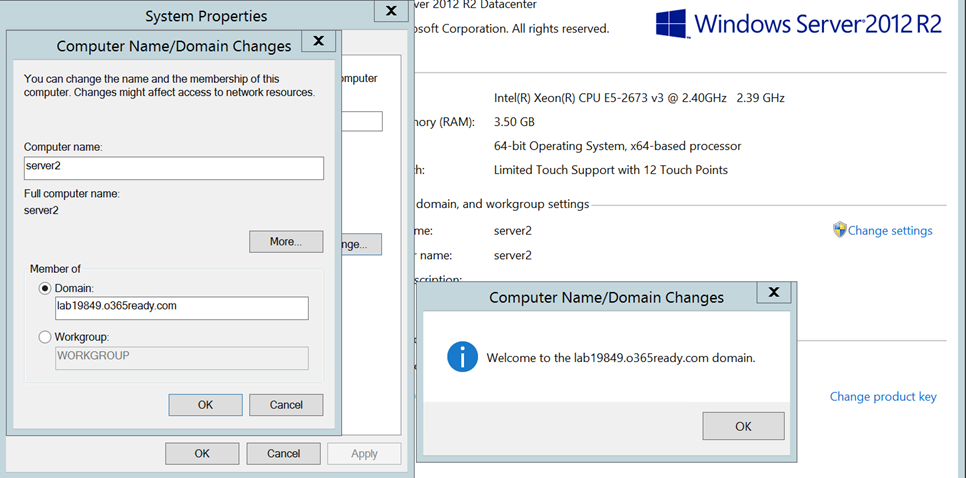Click the 'System Properties' title bar text
The height and width of the screenshot is (478, 966).
206,16
